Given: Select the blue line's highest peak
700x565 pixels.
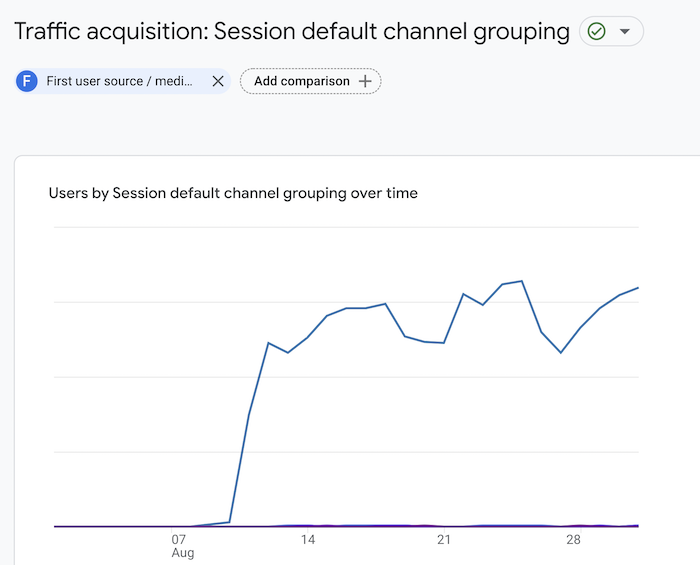Looking at the screenshot, I should [x=522, y=281].
